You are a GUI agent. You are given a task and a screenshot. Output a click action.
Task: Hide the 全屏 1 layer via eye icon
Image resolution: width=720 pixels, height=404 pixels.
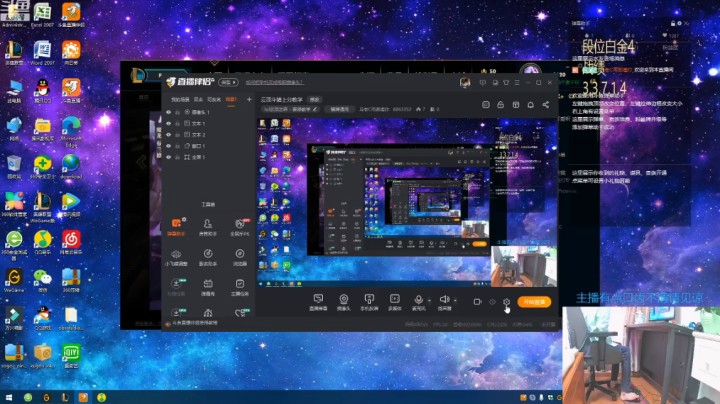click(x=169, y=157)
